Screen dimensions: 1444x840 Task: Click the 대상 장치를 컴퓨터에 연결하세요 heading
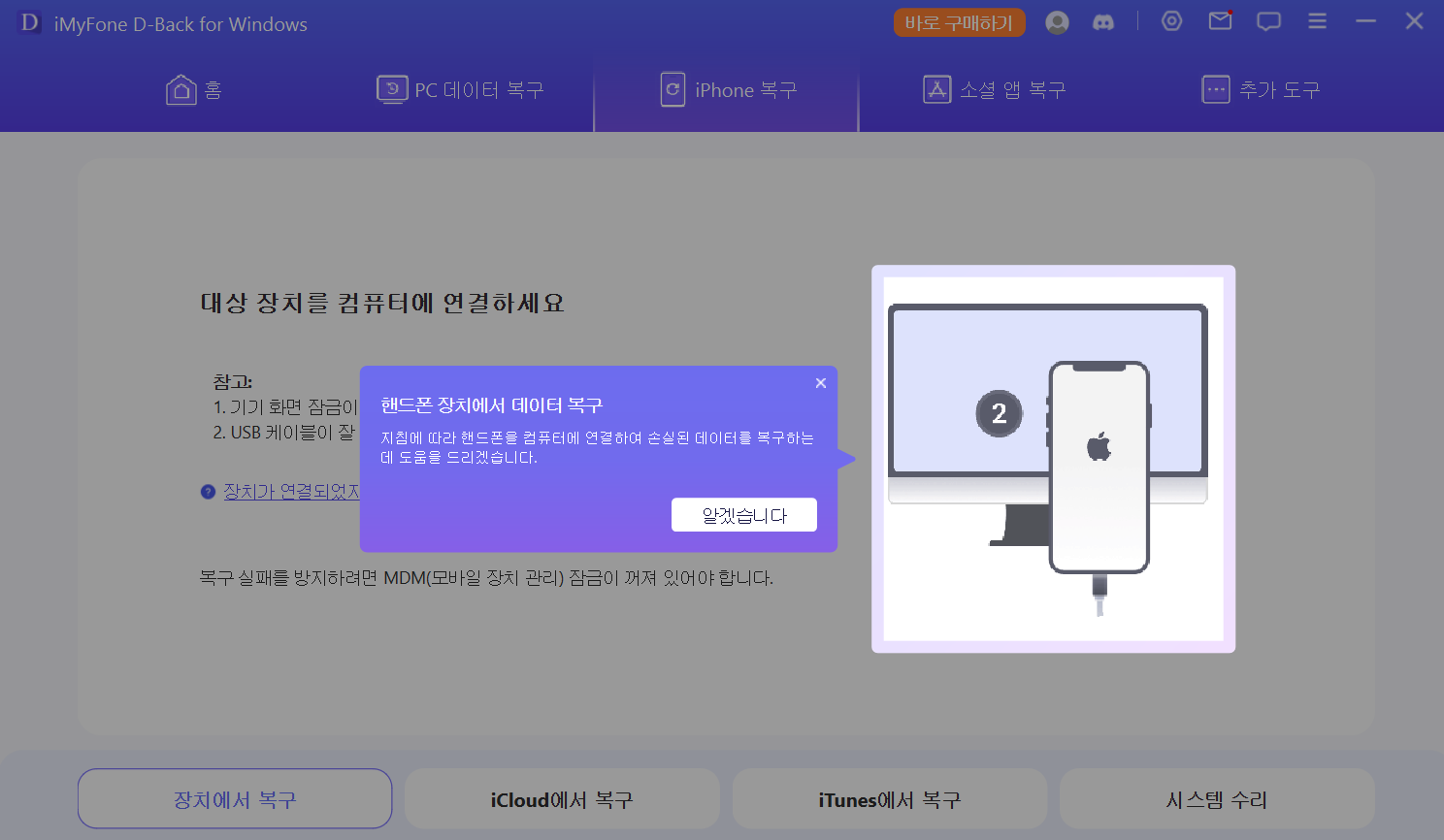(382, 304)
